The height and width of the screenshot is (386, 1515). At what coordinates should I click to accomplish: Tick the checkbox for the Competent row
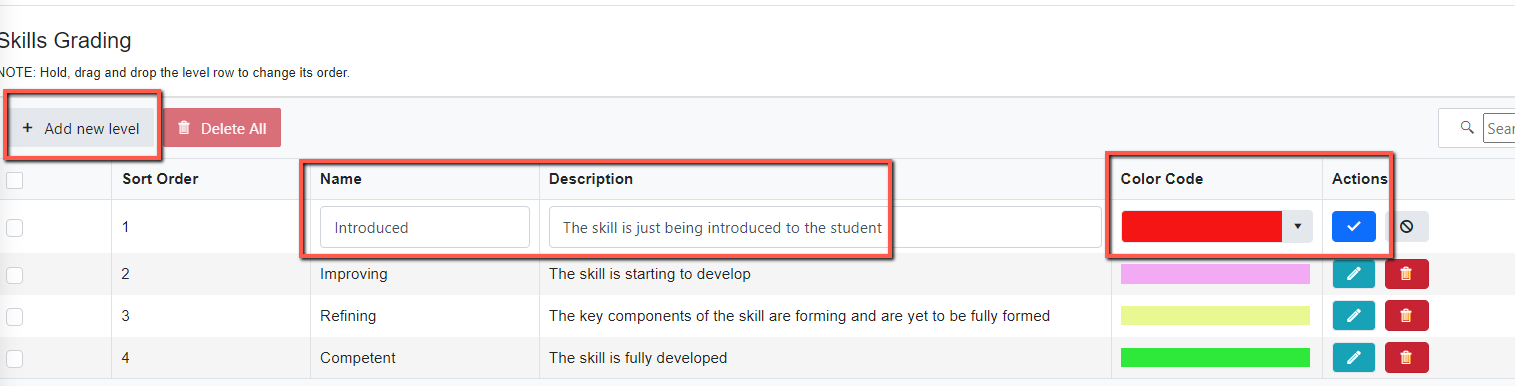[x=14, y=358]
